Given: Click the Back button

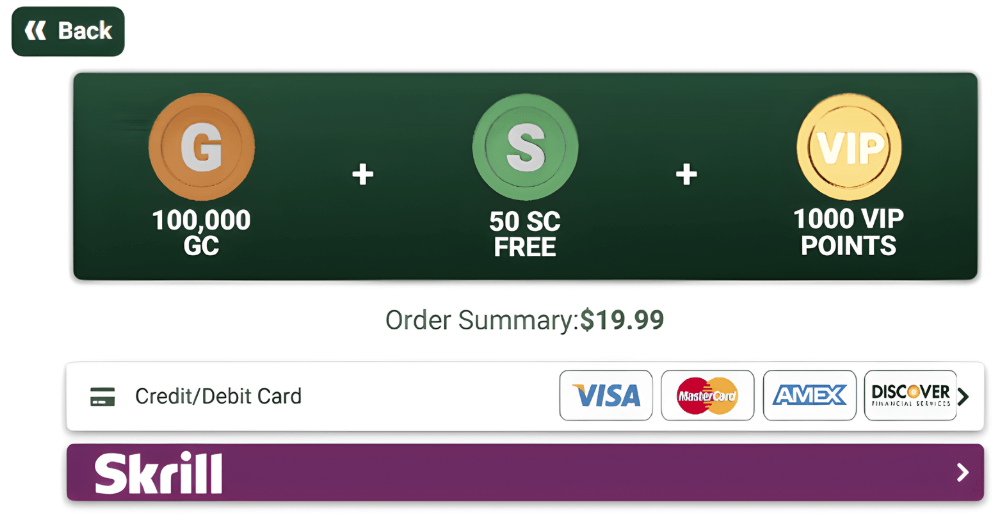Looking at the screenshot, I should coord(68,31).
